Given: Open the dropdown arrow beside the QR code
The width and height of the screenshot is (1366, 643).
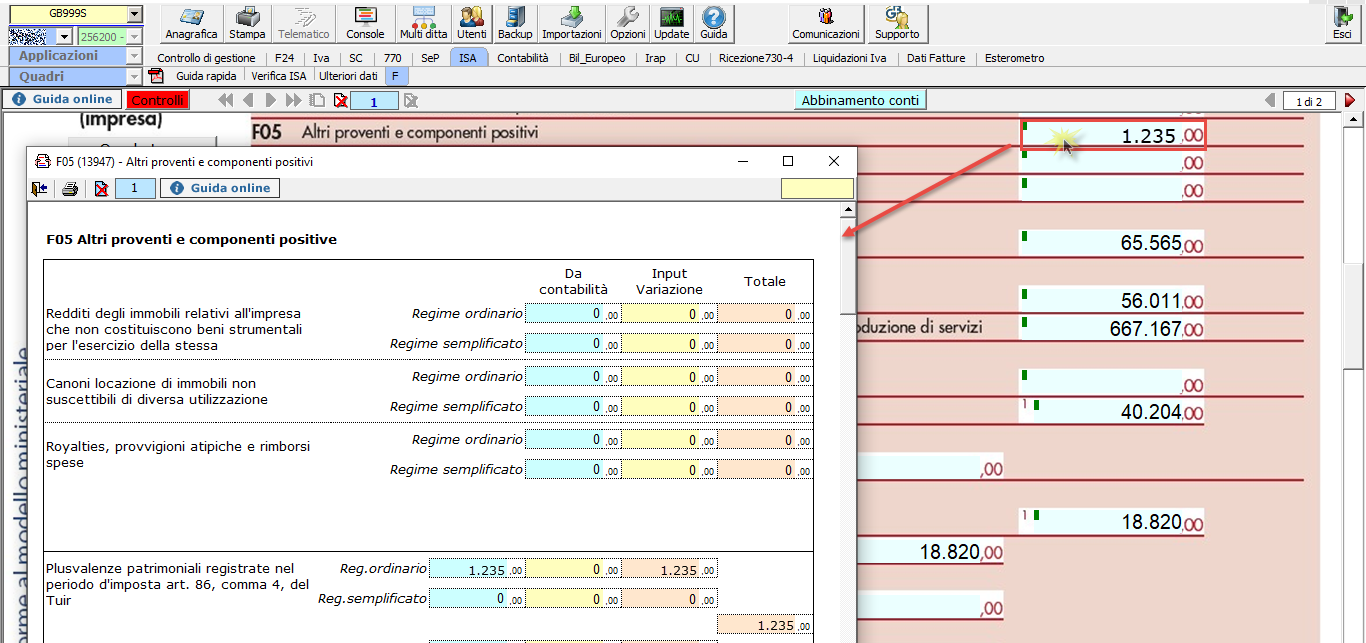Looking at the screenshot, I should pos(65,35).
